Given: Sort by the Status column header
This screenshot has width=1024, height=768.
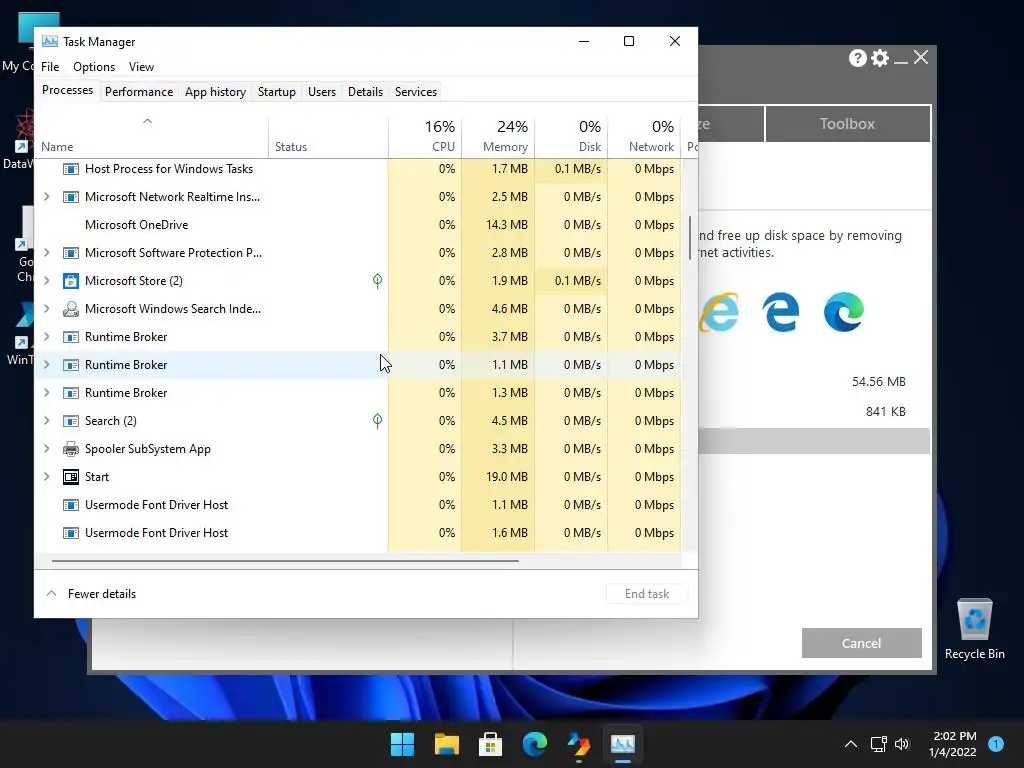Looking at the screenshot, I should coord(328,136).
